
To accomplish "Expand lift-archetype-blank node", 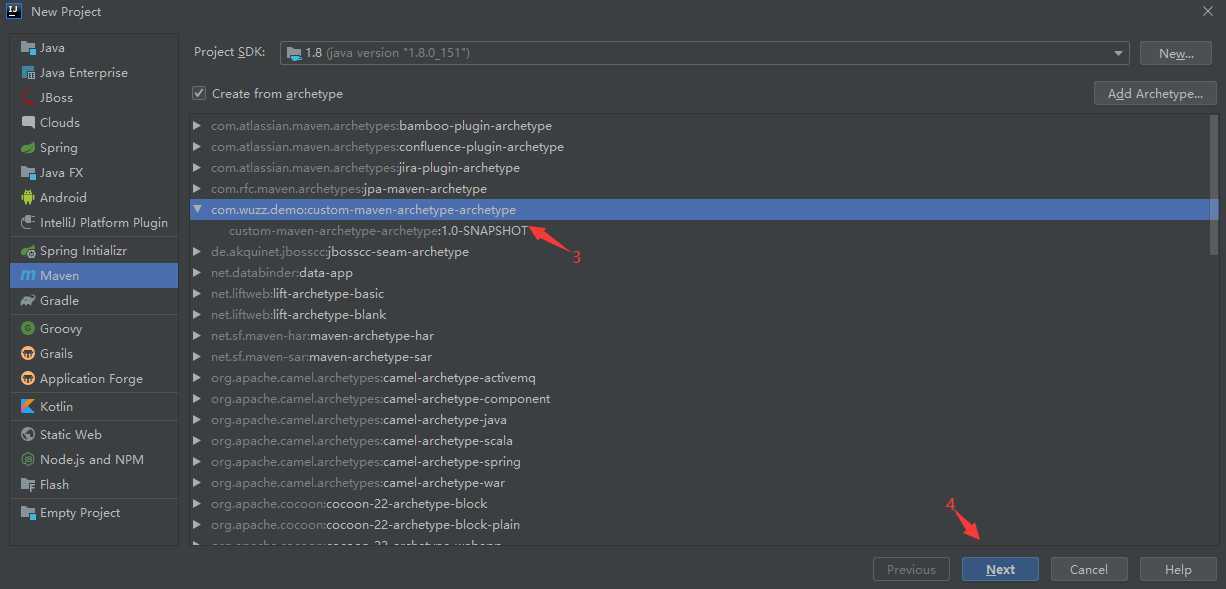I will (x=197, y=315).
